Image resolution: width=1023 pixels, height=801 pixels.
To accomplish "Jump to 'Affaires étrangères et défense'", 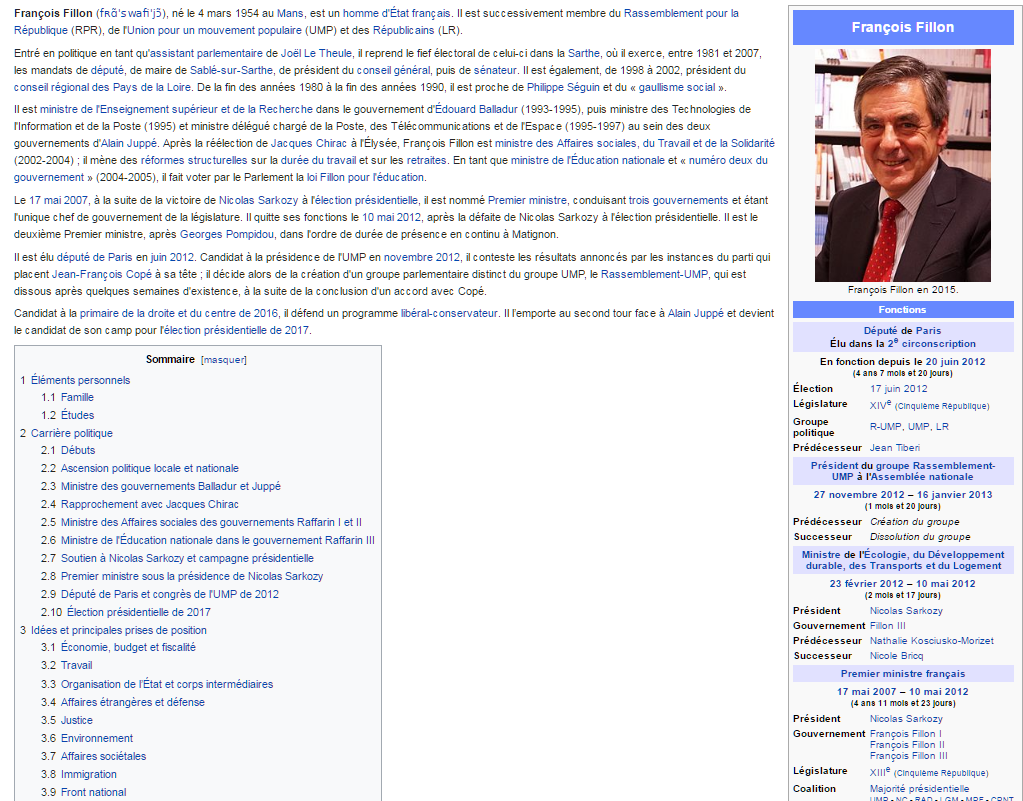I will (x=132, y=703).
